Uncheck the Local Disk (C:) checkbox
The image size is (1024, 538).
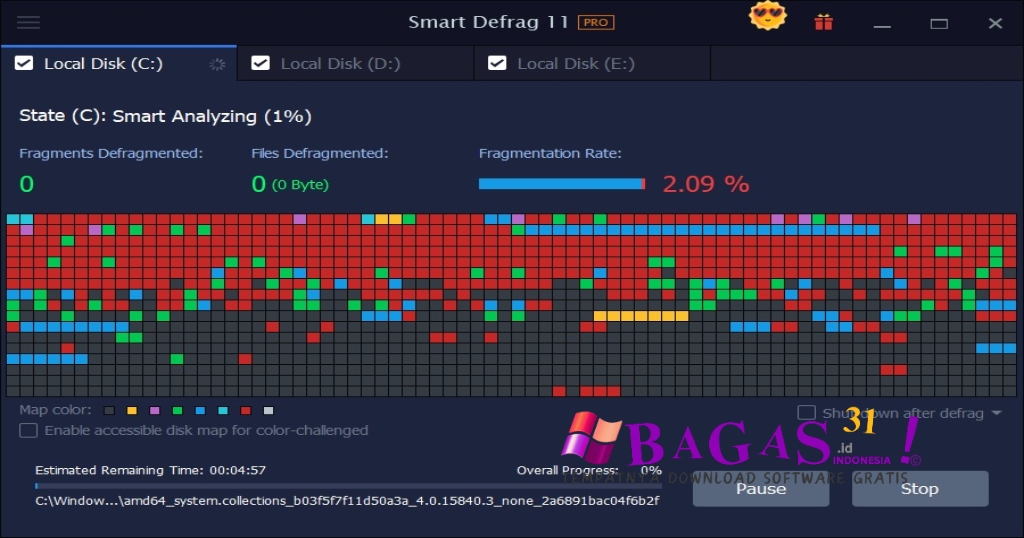pos(24,63)
